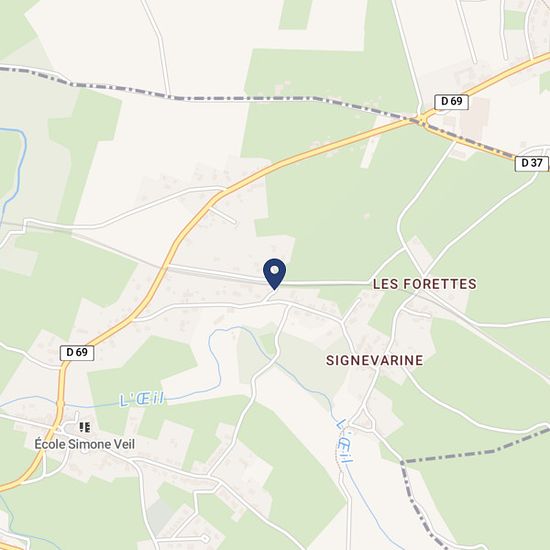The width and height of the screenshot is (550, 550).
Task: Click the beige building block beside the D 69 roundabout
Action: click(x=477, y=116)
